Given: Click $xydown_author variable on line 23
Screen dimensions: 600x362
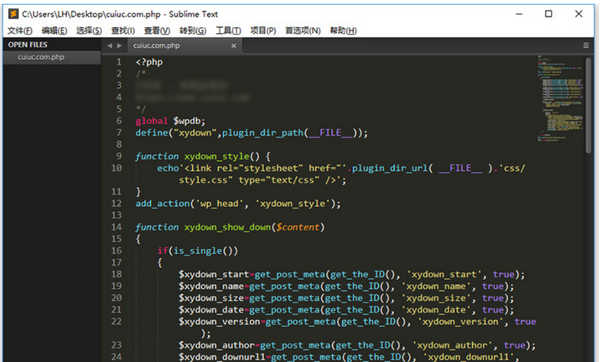Looking at the screenshot, I should [x=217, y=345].
